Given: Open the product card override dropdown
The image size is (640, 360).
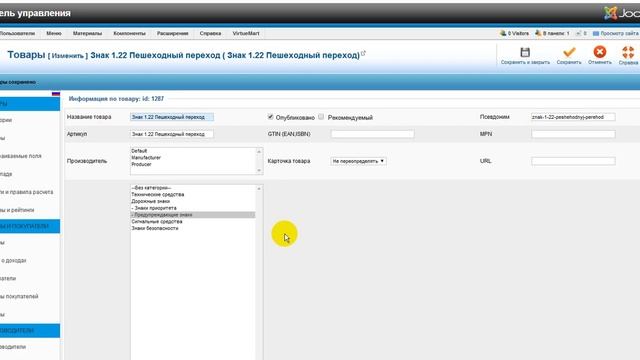Looking at the screenshot, I should 358,161.
